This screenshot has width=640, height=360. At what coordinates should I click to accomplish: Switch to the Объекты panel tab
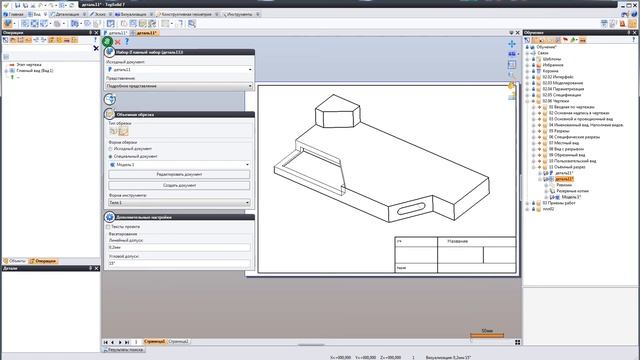15,261
